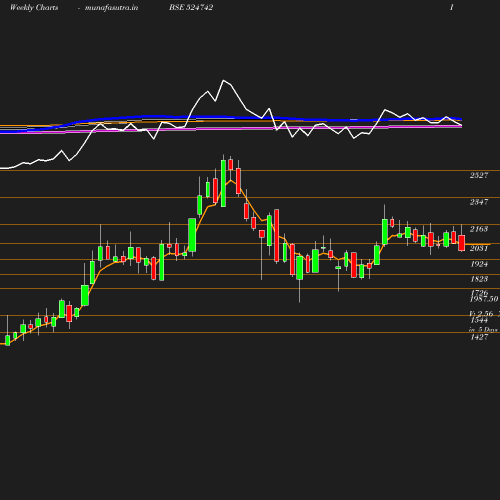Click the 2527 price level label
Image resolution: width=500 pixels, height=500 pixels.
(x=479, y=175)
